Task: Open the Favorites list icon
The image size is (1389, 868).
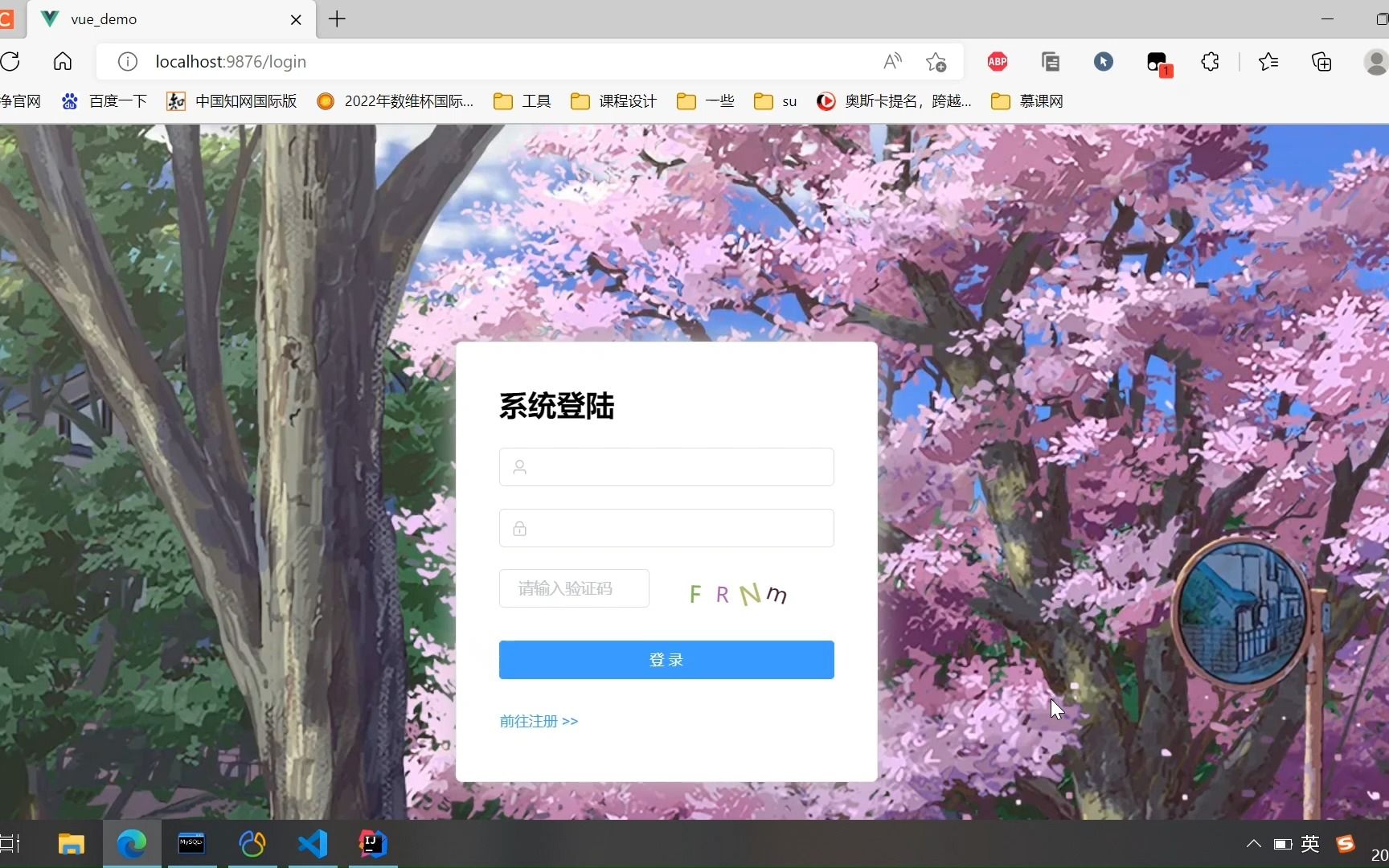Action: [1268, 62]
